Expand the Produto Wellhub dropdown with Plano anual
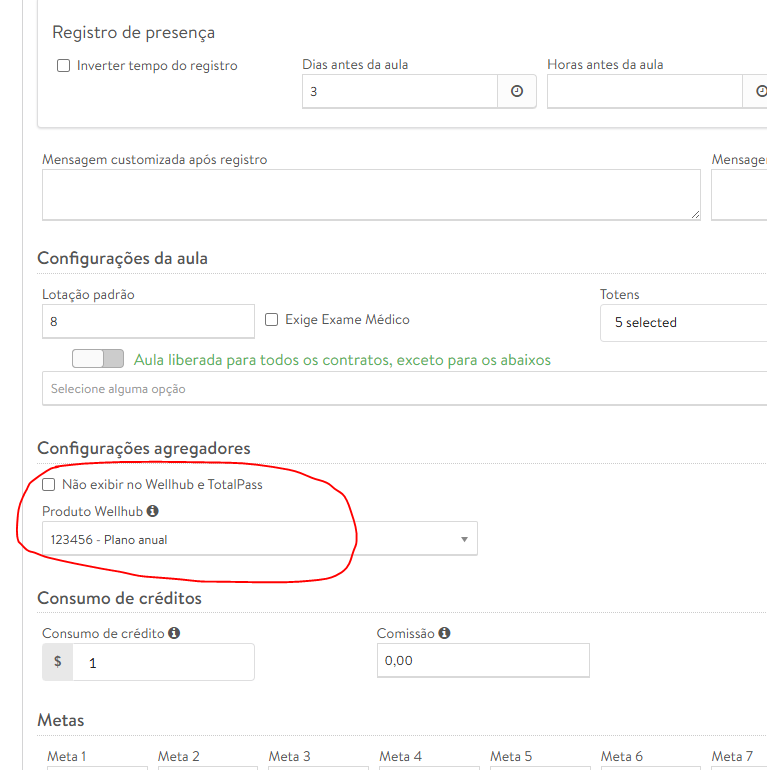Screen dimensions: 767x770 [x=259, y=539]
